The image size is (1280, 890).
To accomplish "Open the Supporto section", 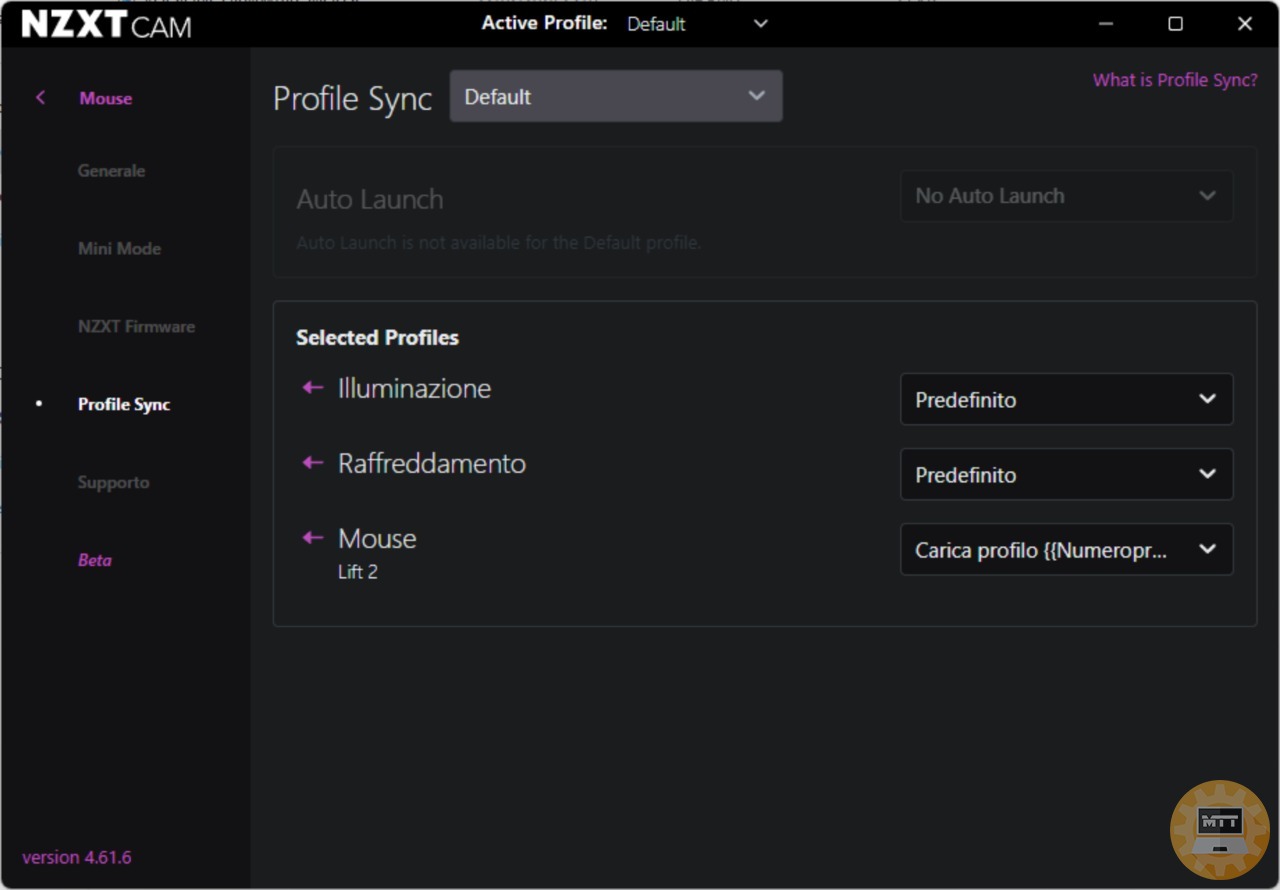I will pos(113,483).
